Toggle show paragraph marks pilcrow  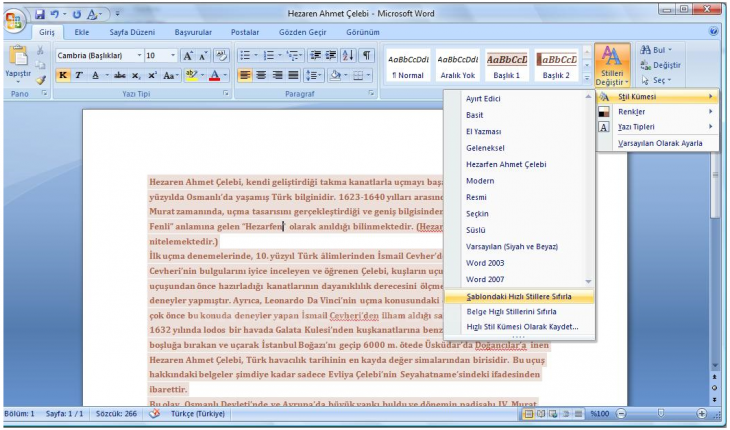(x=367, y=56)
